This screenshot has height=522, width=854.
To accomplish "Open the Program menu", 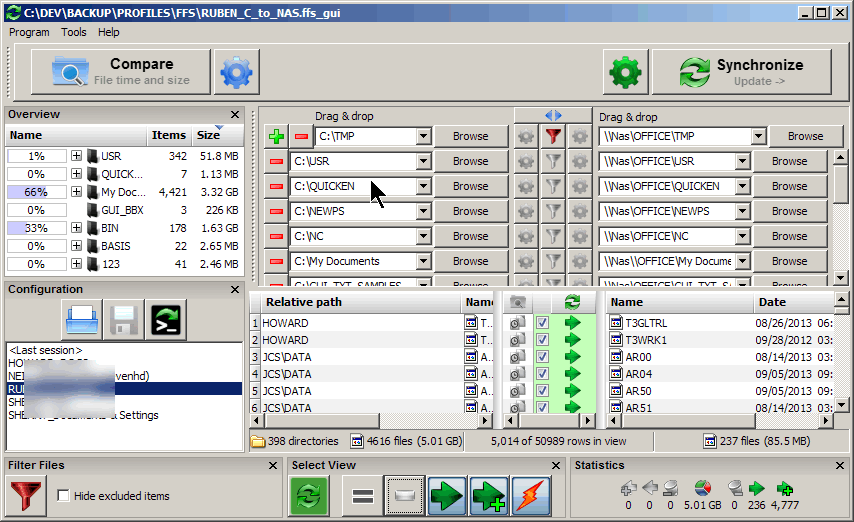I will pos(29,32).
